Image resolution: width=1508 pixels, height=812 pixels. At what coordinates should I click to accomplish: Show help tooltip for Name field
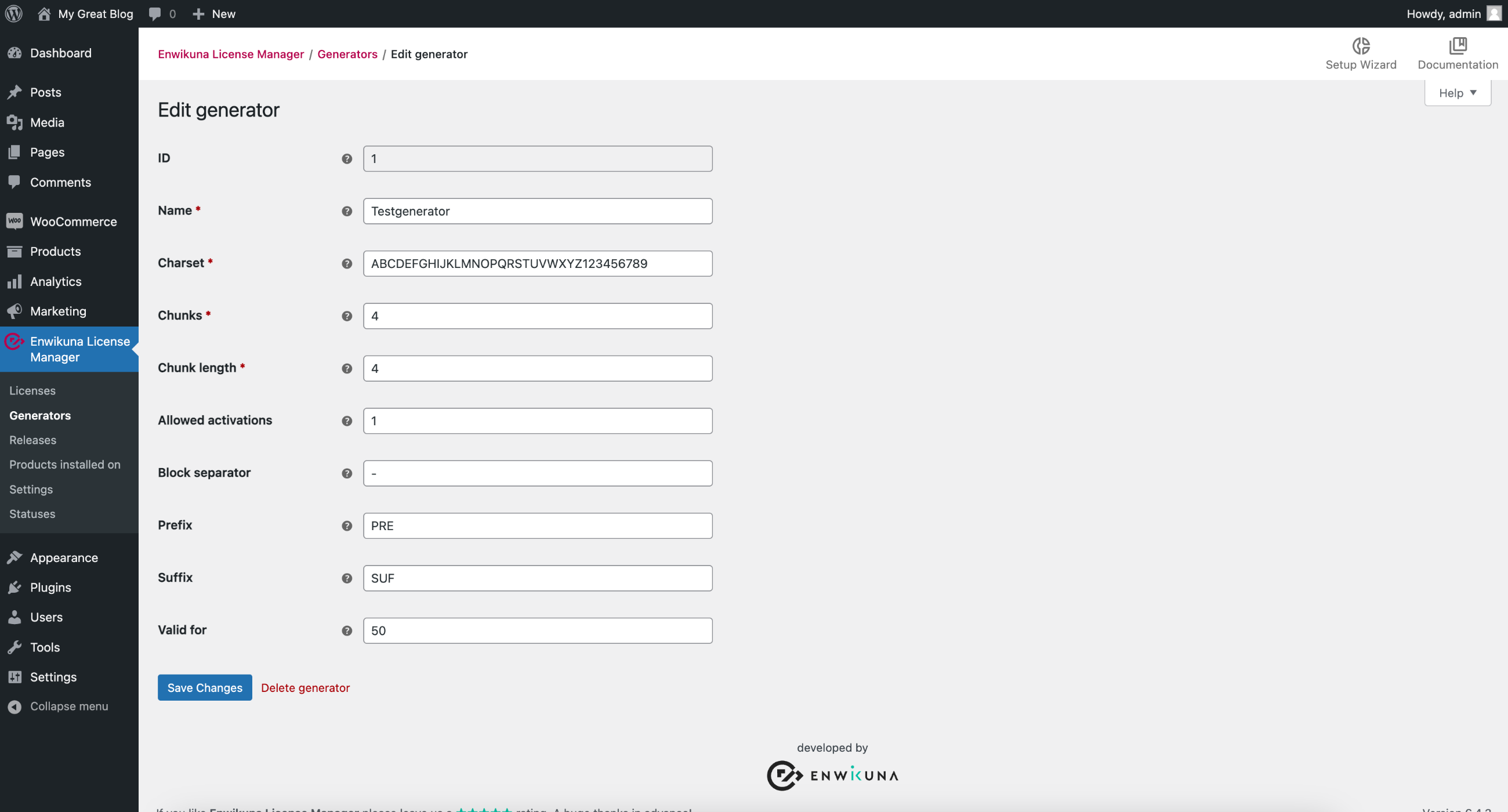(x=347, y=211)
